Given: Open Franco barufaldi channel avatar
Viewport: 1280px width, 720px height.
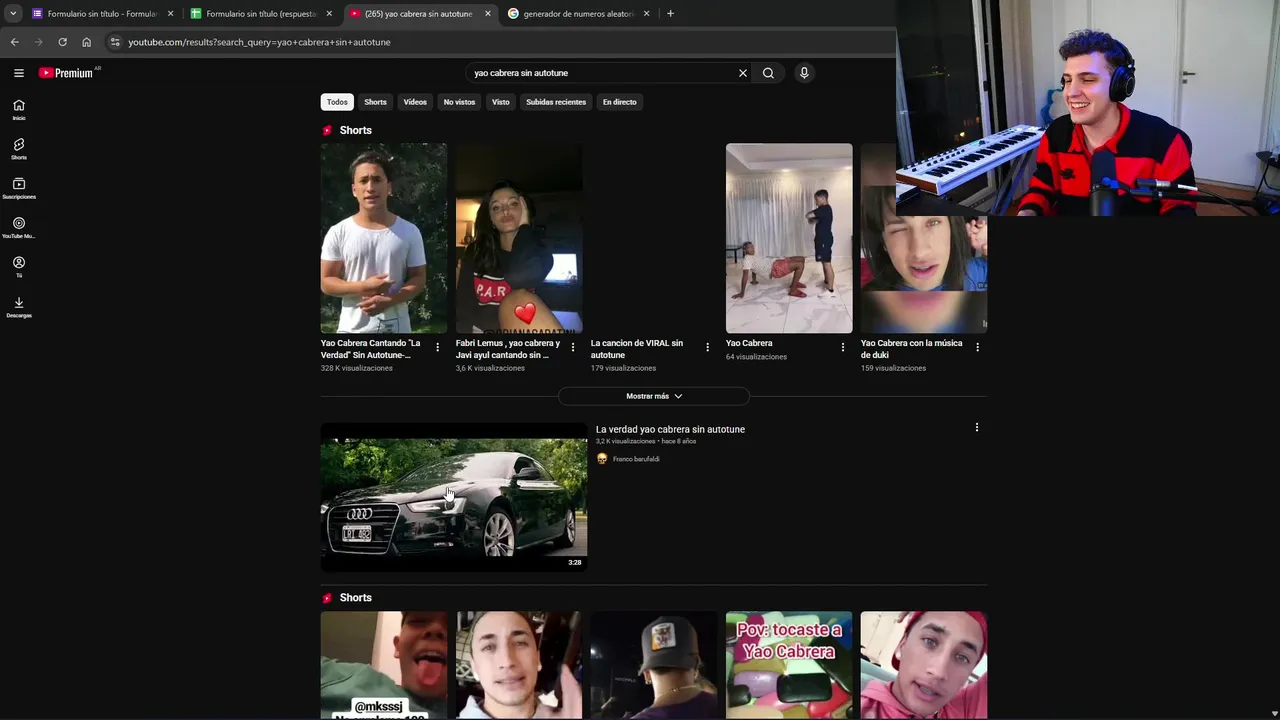Looking at the screenshot, I should (602, 459).
